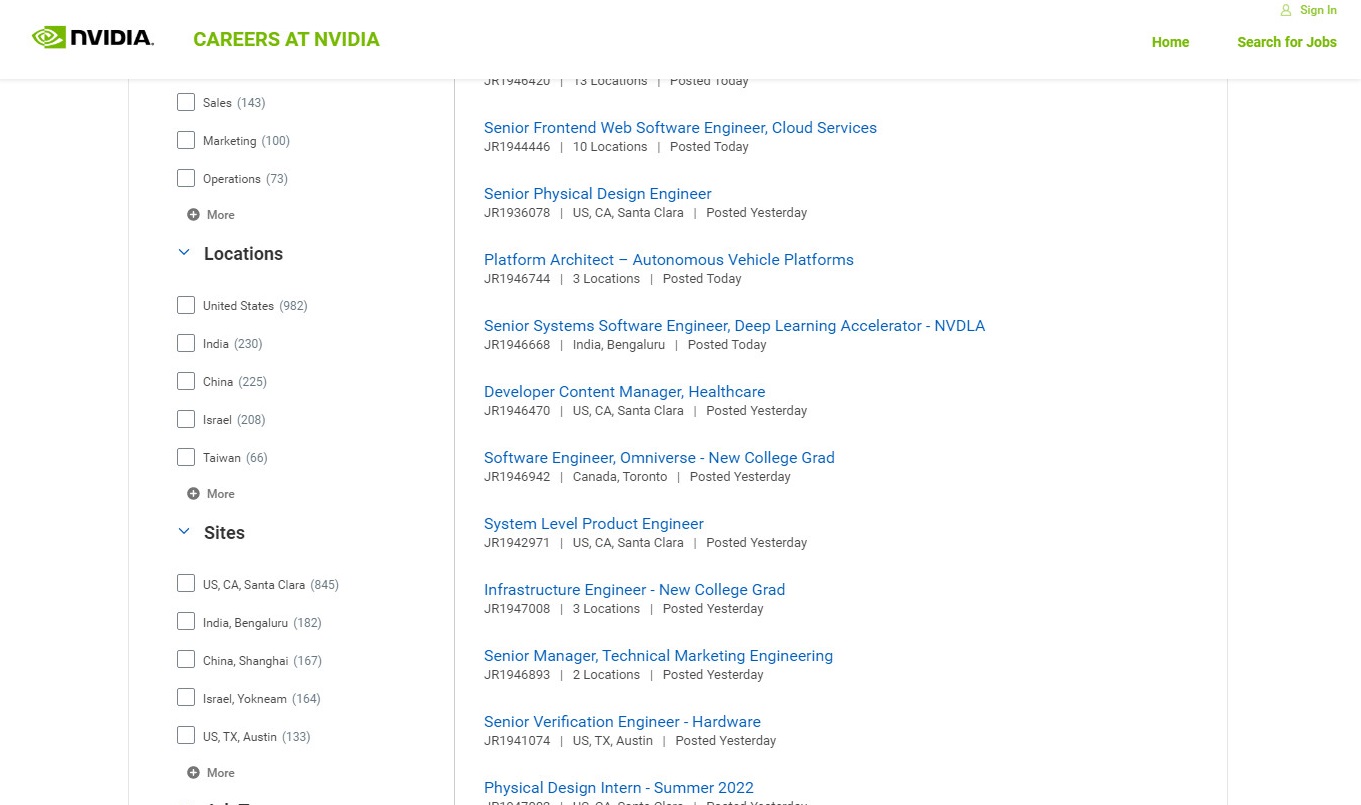Screen dimensions: 1361x805
Task: Check the United States location checkbox
Action: pos(186,305)
